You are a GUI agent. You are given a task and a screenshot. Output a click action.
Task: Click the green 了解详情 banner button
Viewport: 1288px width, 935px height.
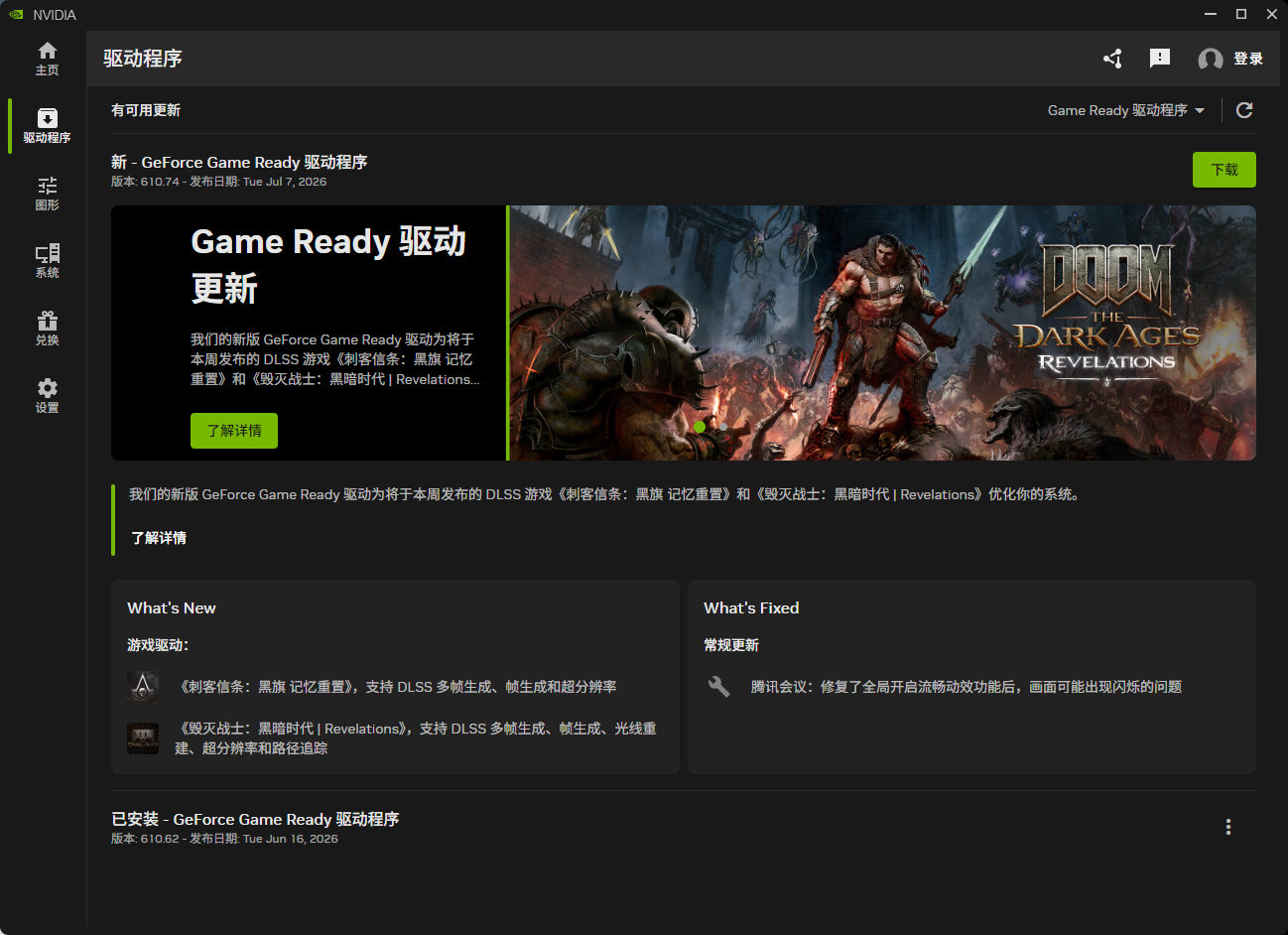(x=234, y=431)
